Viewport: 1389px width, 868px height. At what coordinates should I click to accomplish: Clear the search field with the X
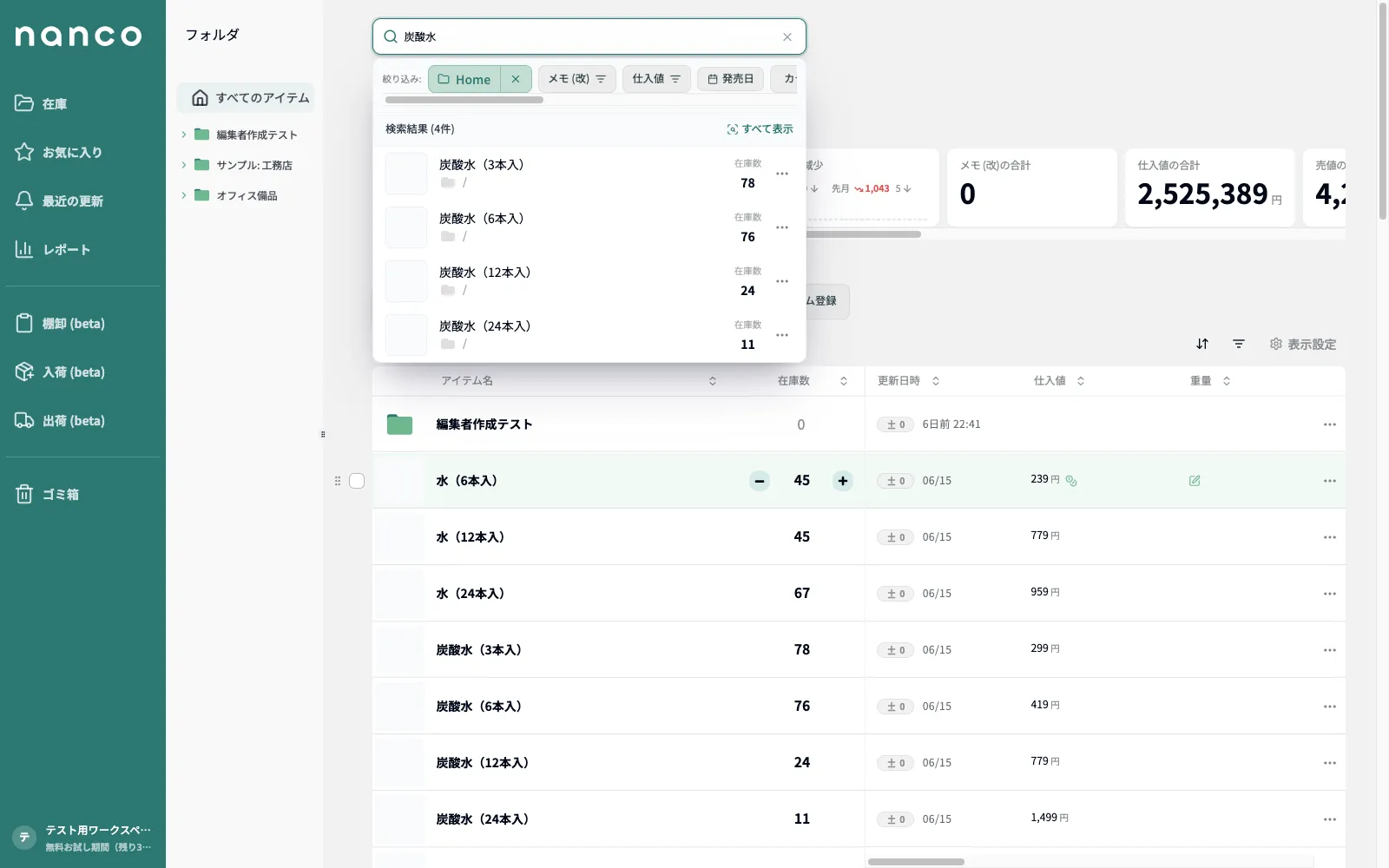tap(787, 36)
